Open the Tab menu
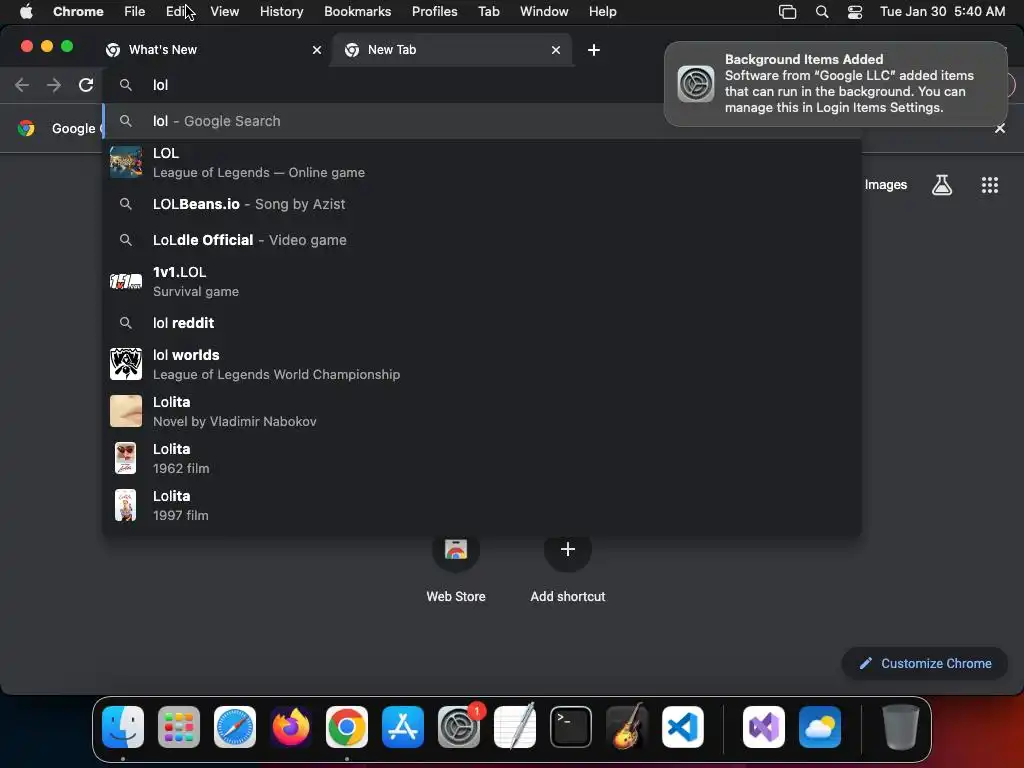Viewport: 1024px width, 768px height. (488, 12)
